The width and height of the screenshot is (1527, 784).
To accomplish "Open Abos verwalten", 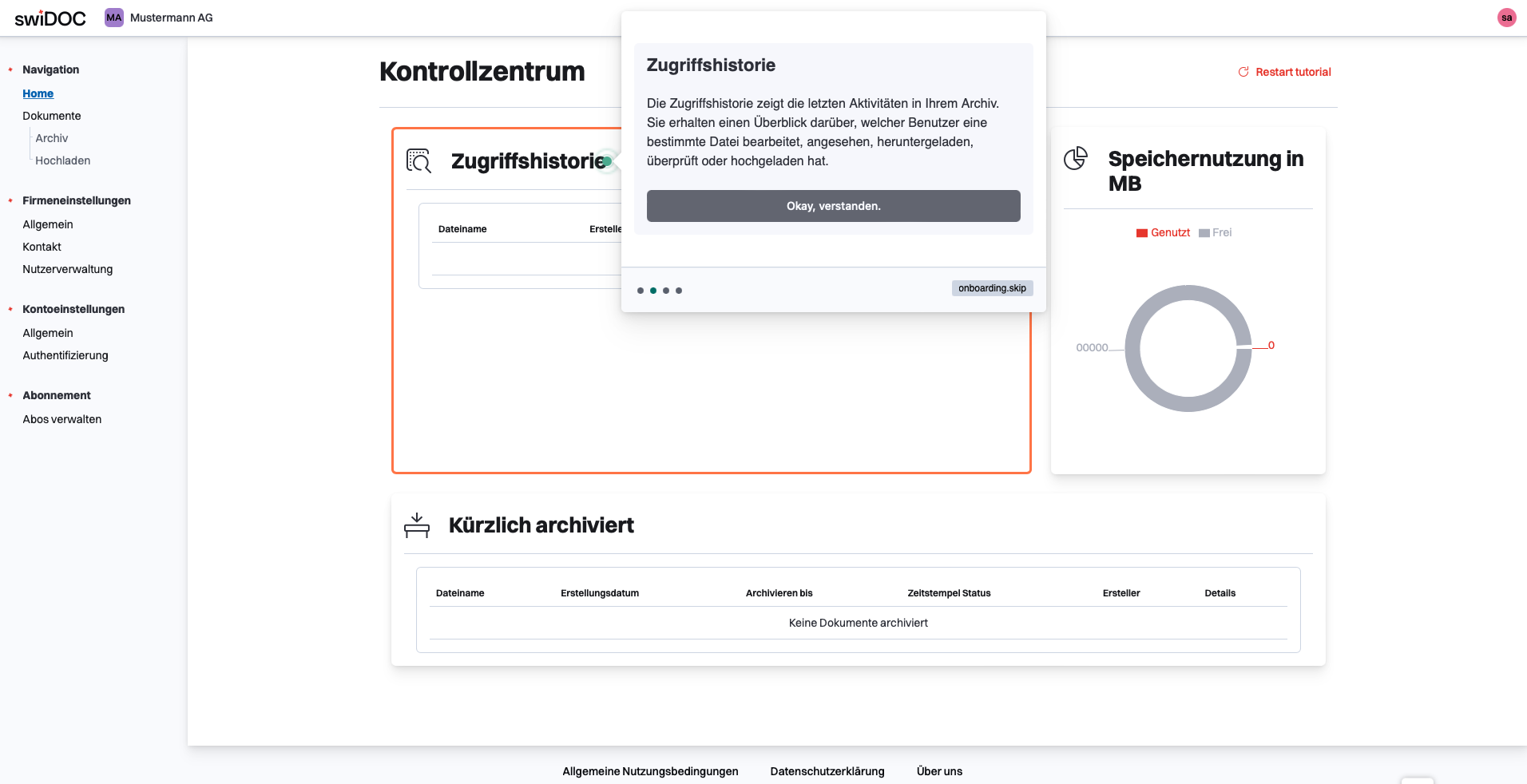I will coord(62,419).
